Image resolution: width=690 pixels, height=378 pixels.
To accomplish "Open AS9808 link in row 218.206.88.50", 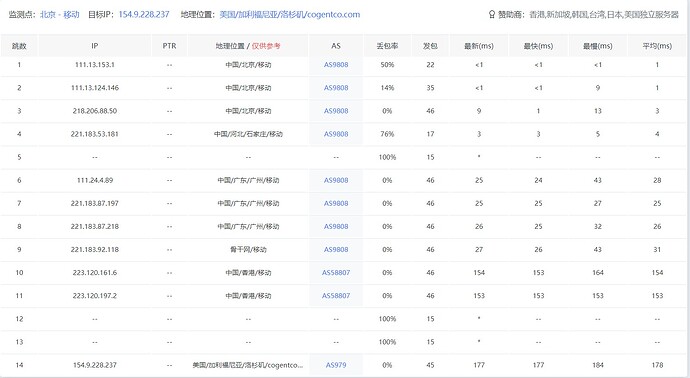I will (x=336, y=111).
